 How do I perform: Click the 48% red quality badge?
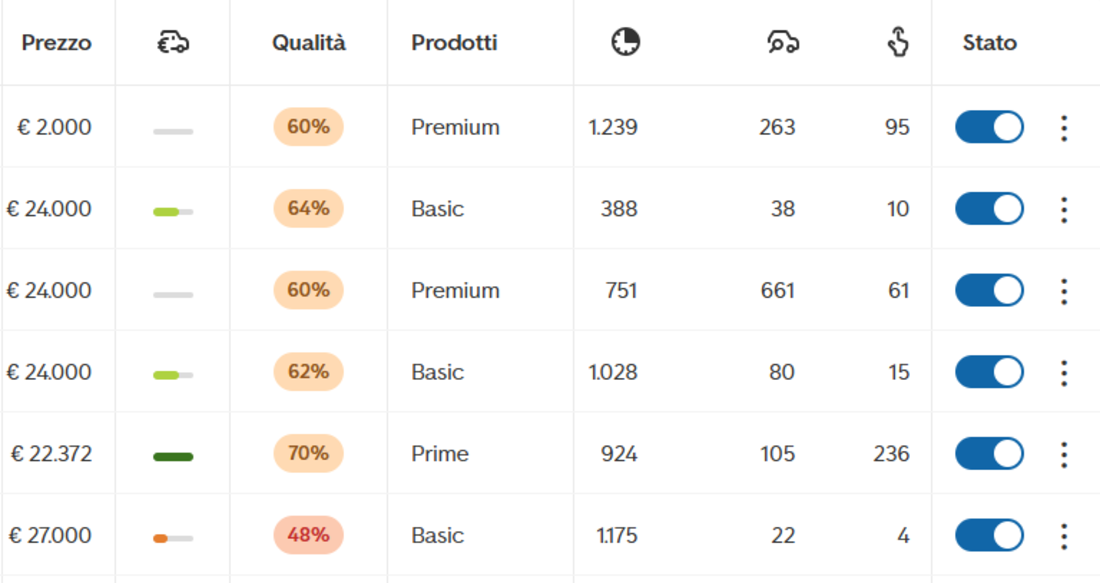tap(308, 535)
